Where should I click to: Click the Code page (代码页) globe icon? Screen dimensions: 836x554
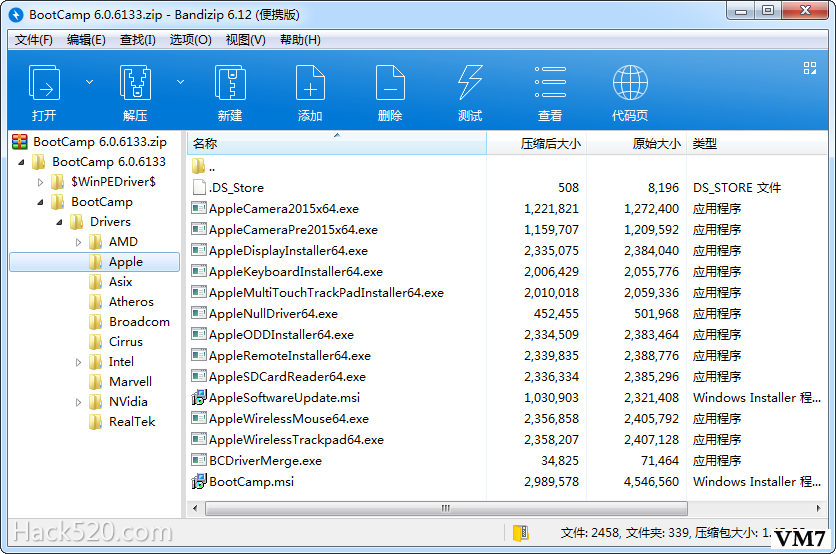630,83
